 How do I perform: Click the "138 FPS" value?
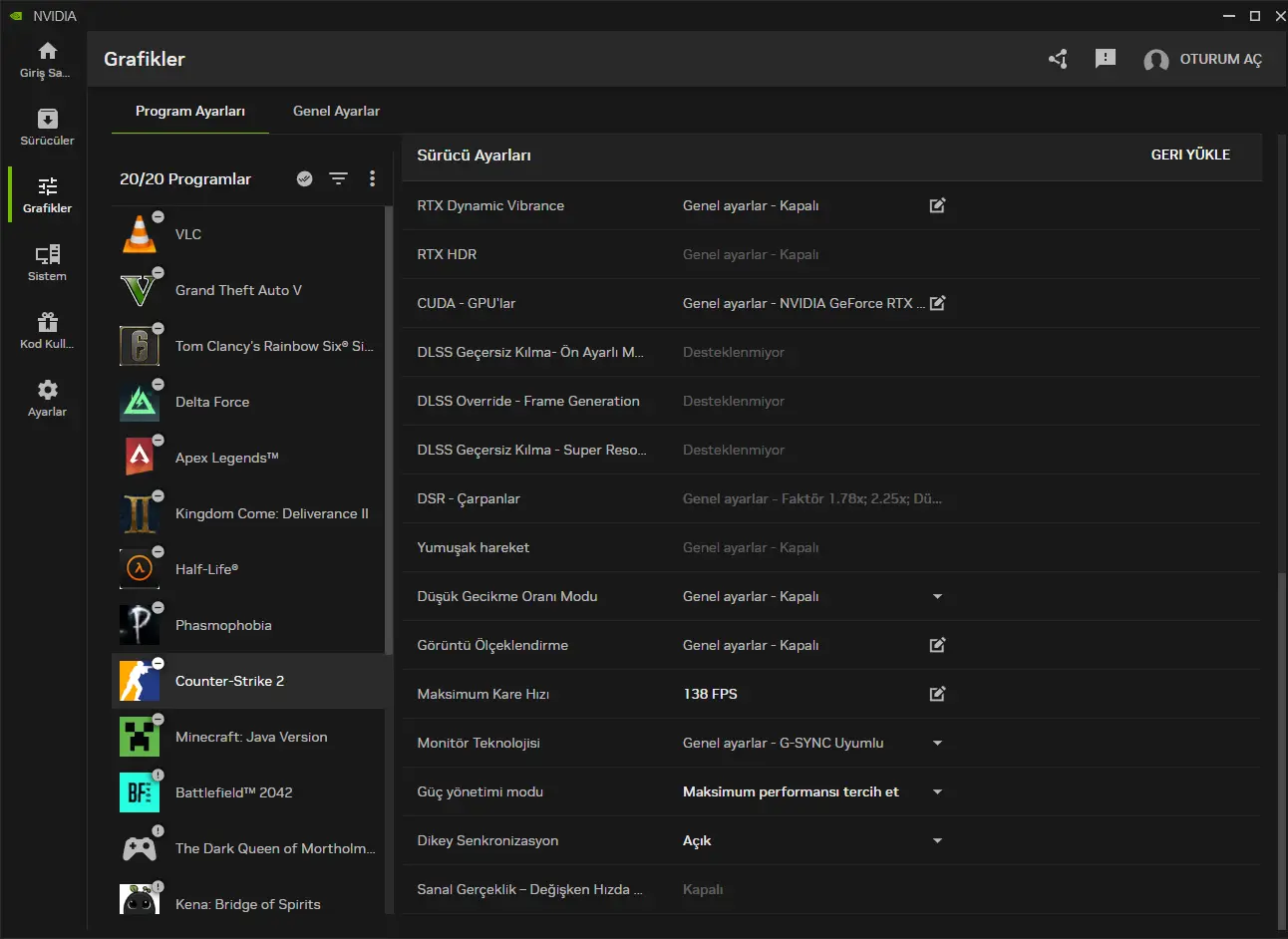point(710,694)
